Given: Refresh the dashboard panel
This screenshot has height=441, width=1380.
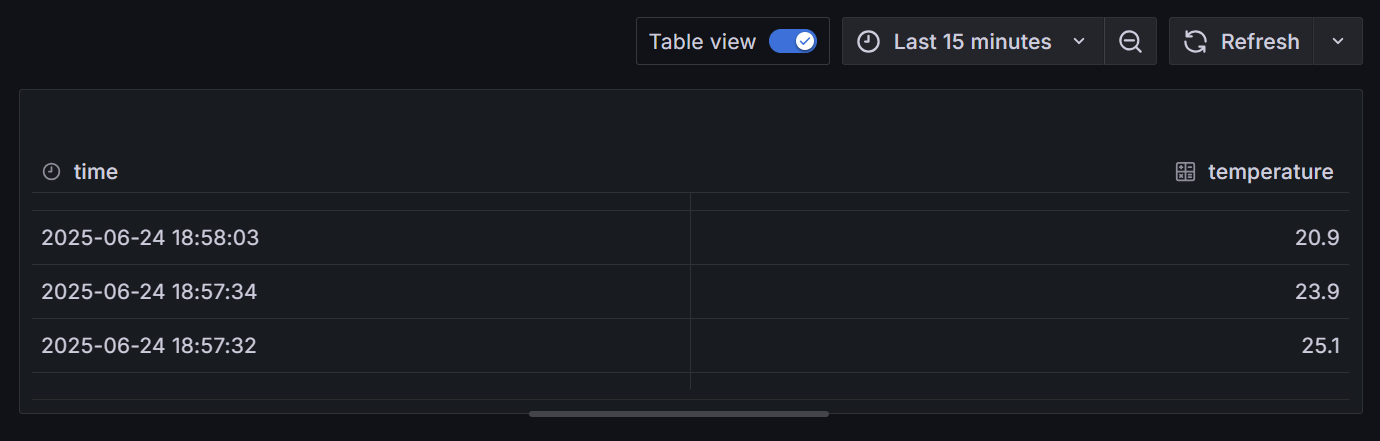Looking at the screenshot, I should pyautogui.click(x=1241, y=41).
